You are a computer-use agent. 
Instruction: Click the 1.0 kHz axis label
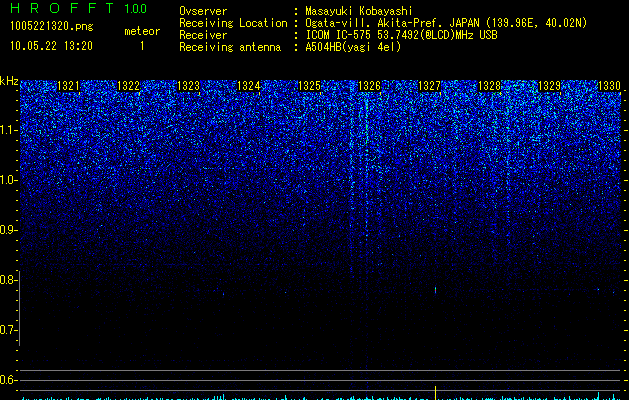point(8,180)
